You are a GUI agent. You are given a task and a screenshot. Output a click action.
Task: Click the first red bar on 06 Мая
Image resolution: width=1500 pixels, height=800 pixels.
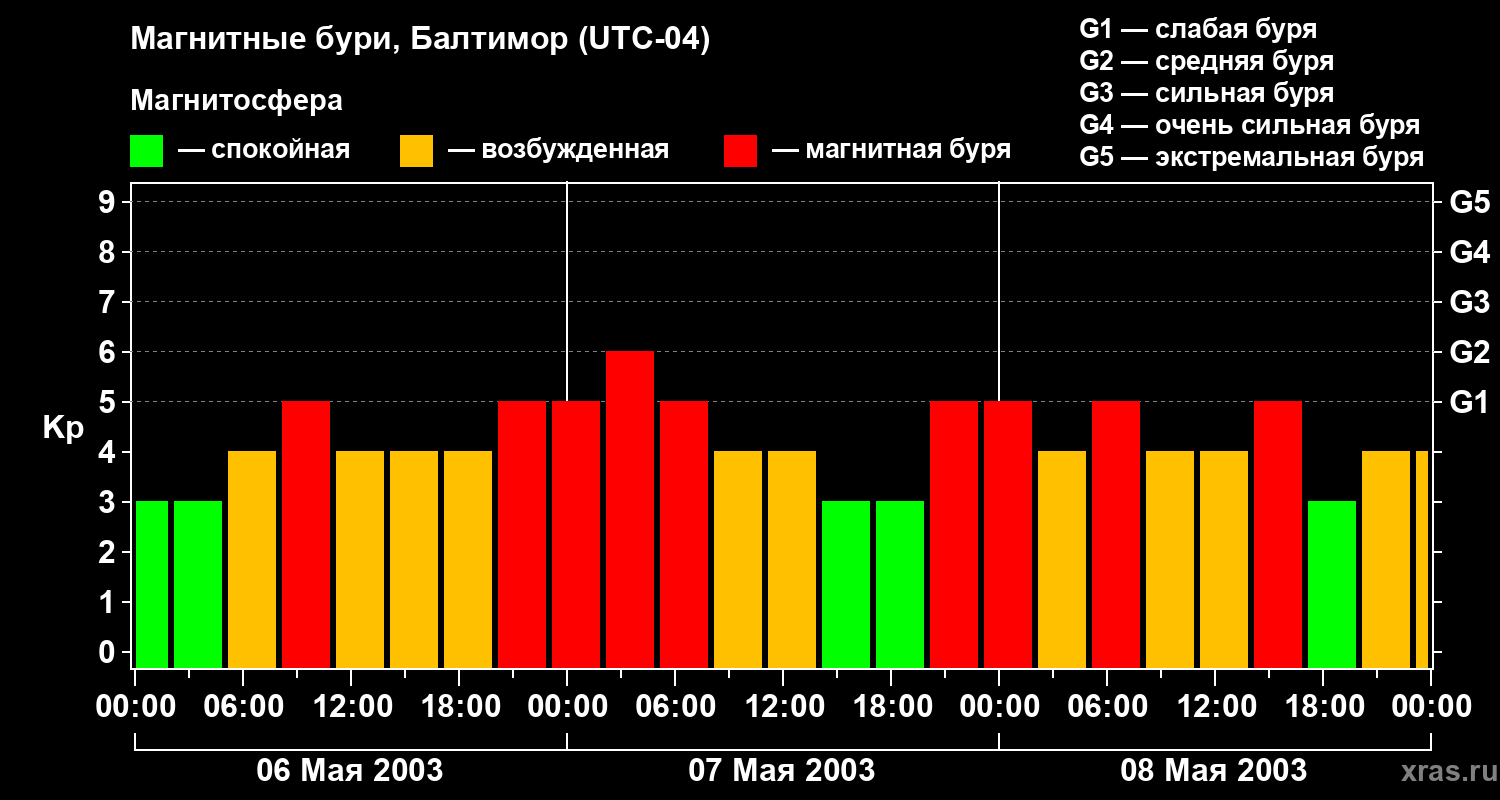pyautogui.click(x=306, y=533)
